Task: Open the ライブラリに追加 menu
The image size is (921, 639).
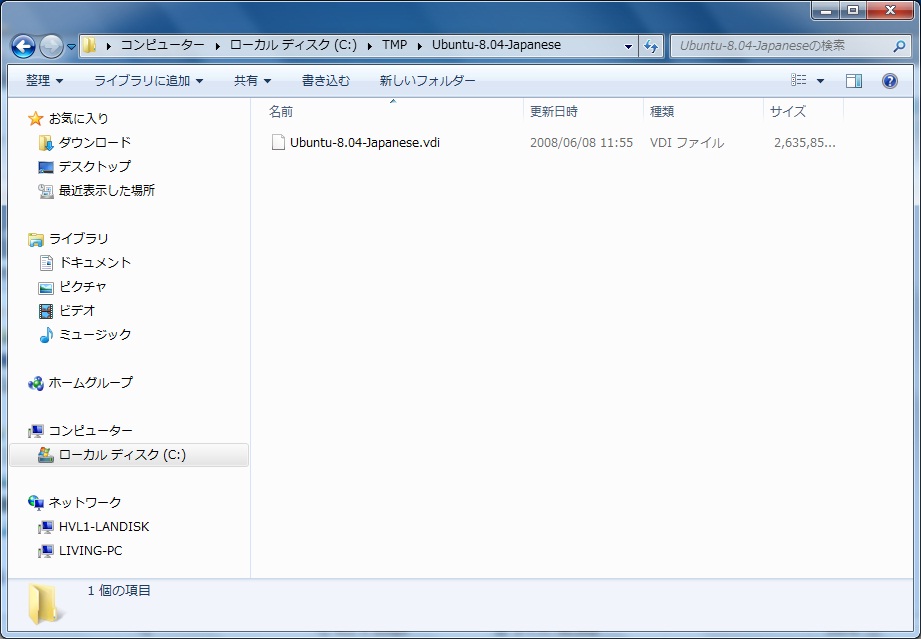Action: click(x=148, y=80)
